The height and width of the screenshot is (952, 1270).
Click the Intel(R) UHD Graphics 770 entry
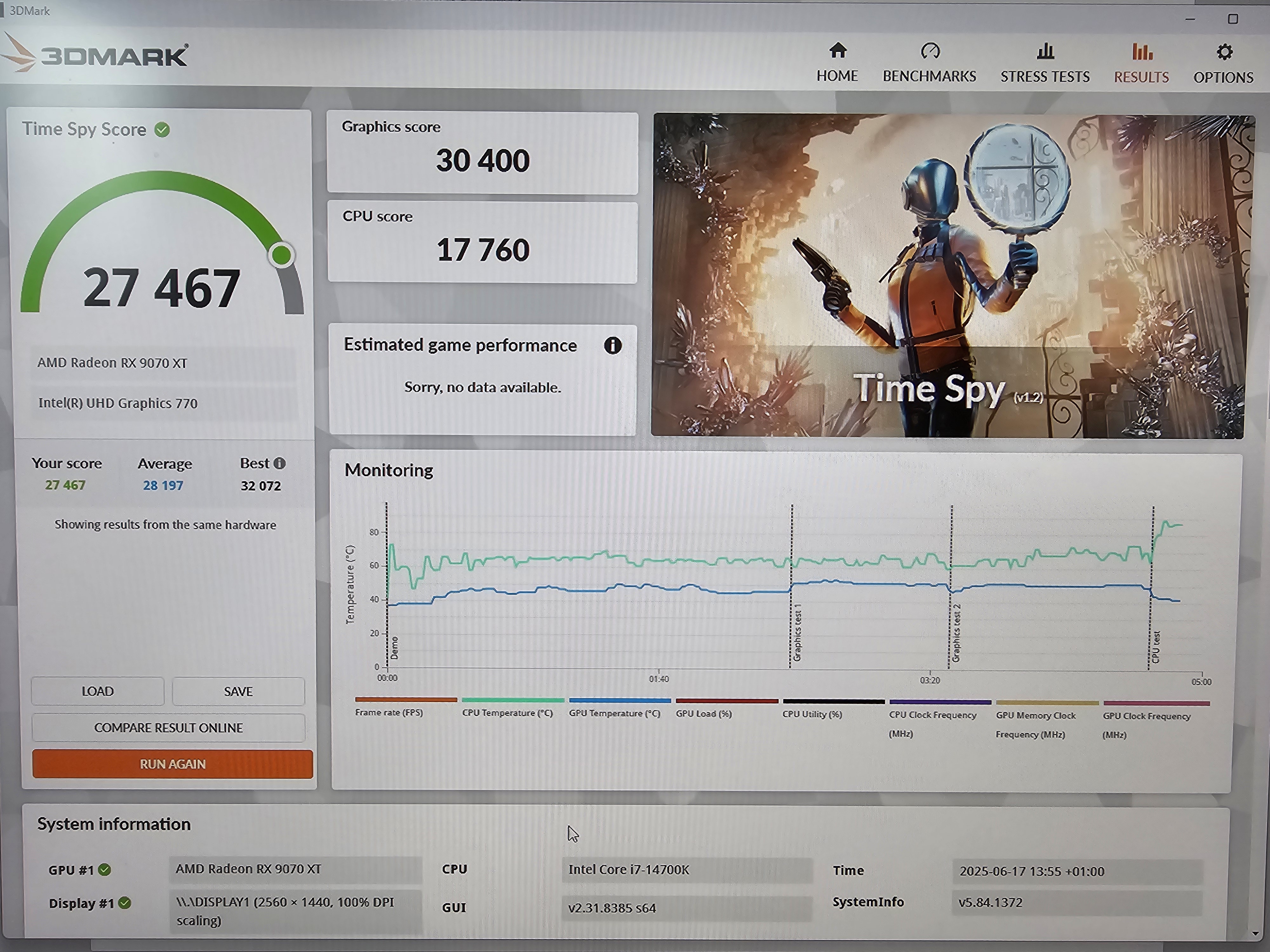click(164, 403)
